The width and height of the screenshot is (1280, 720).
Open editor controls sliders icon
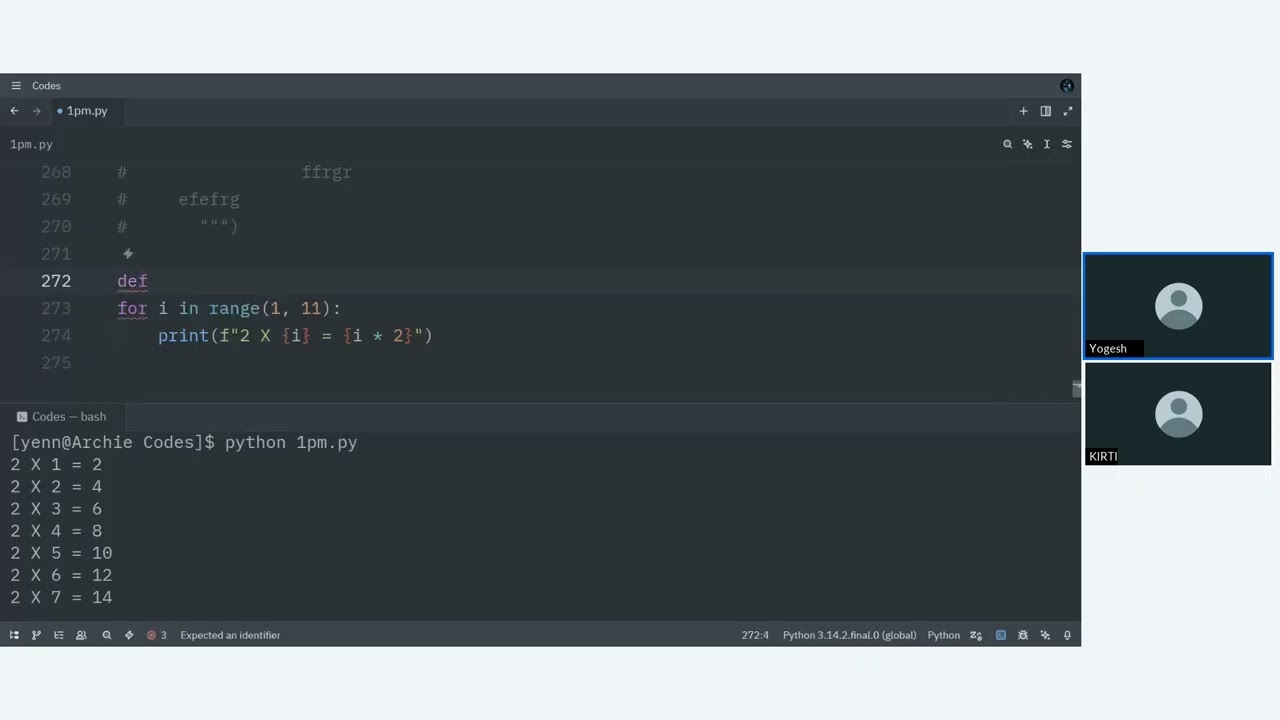[1067, 144]
